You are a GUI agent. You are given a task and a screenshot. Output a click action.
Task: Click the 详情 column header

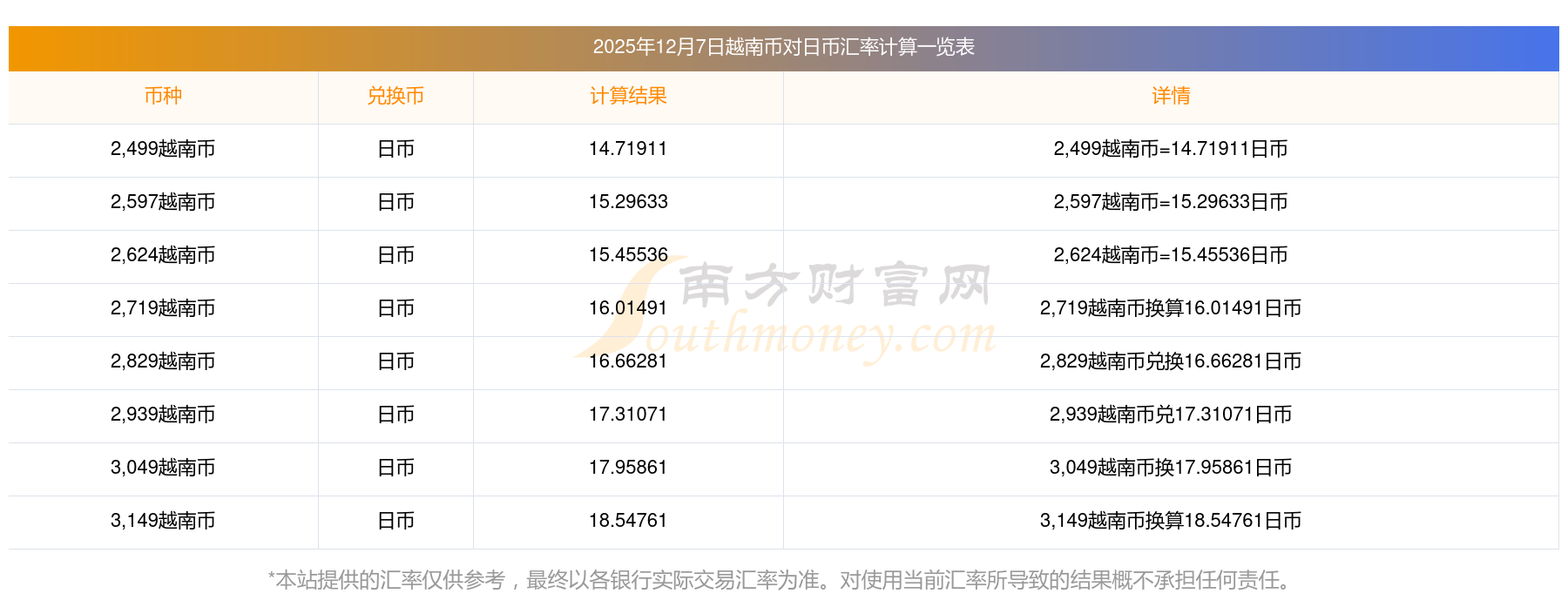click(1171, 96)
